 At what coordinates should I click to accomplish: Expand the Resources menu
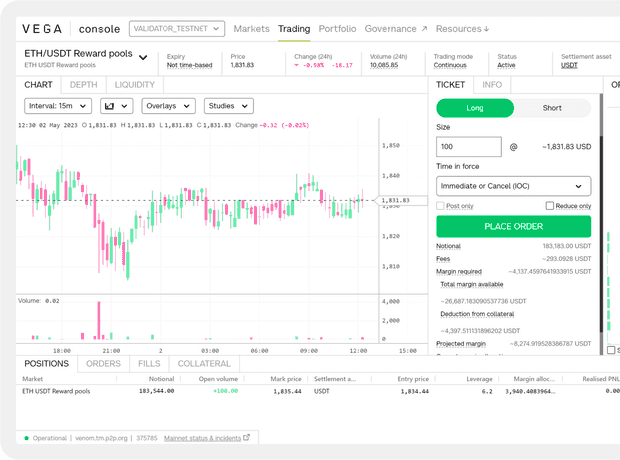[x=462, y=29]
